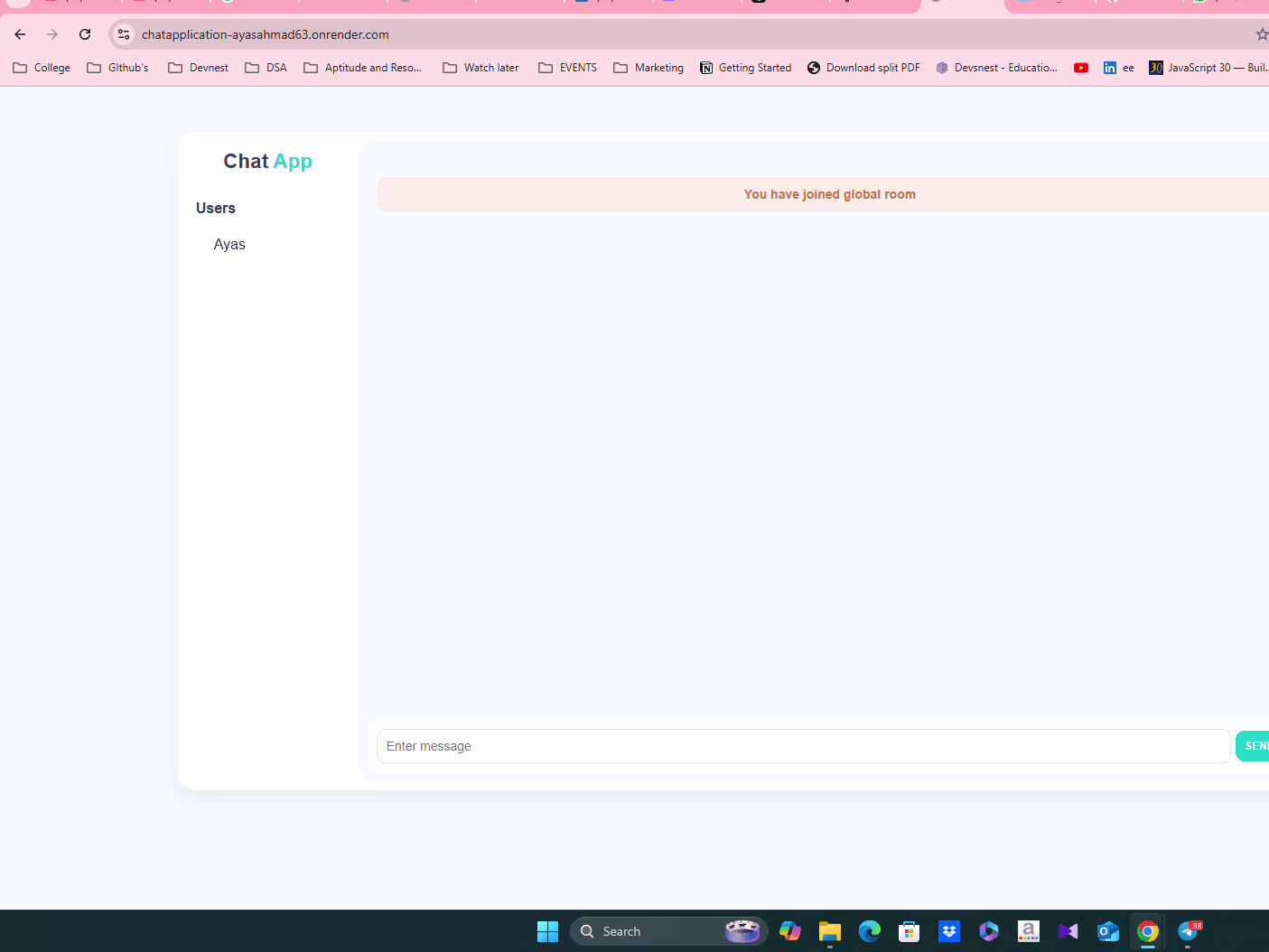Open the Getting Started Notion bookmark
Screen dimensions: 1269x952
pyautogui.click(x=745, y=67)
